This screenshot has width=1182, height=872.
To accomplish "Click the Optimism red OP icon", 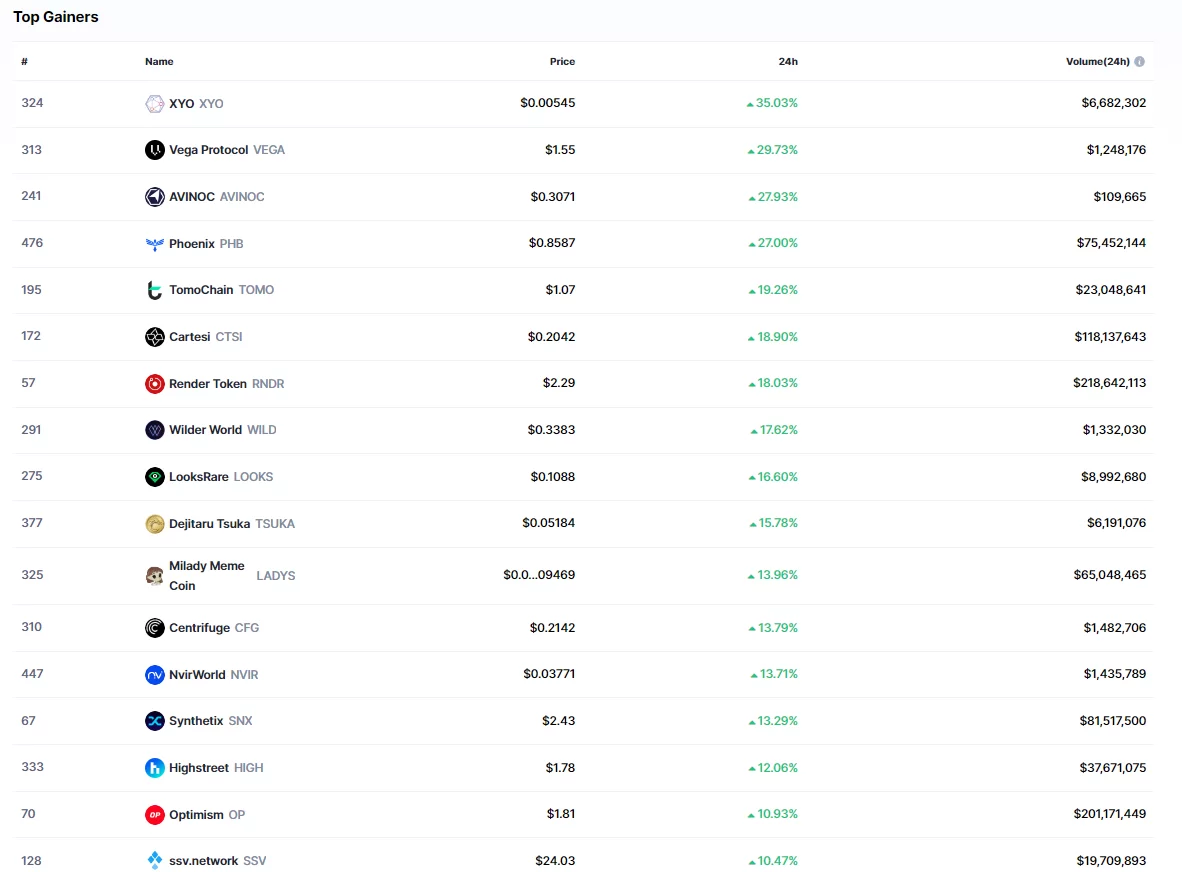I will [154, 815].
